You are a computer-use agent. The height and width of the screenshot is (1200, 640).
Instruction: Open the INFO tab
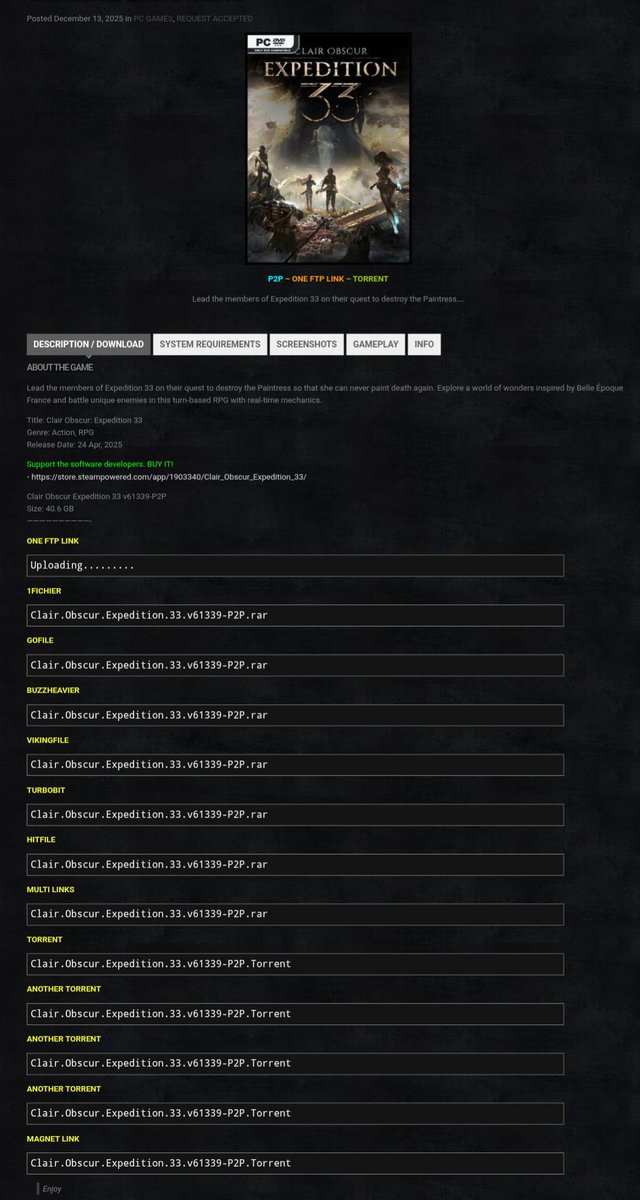[424, 344]
